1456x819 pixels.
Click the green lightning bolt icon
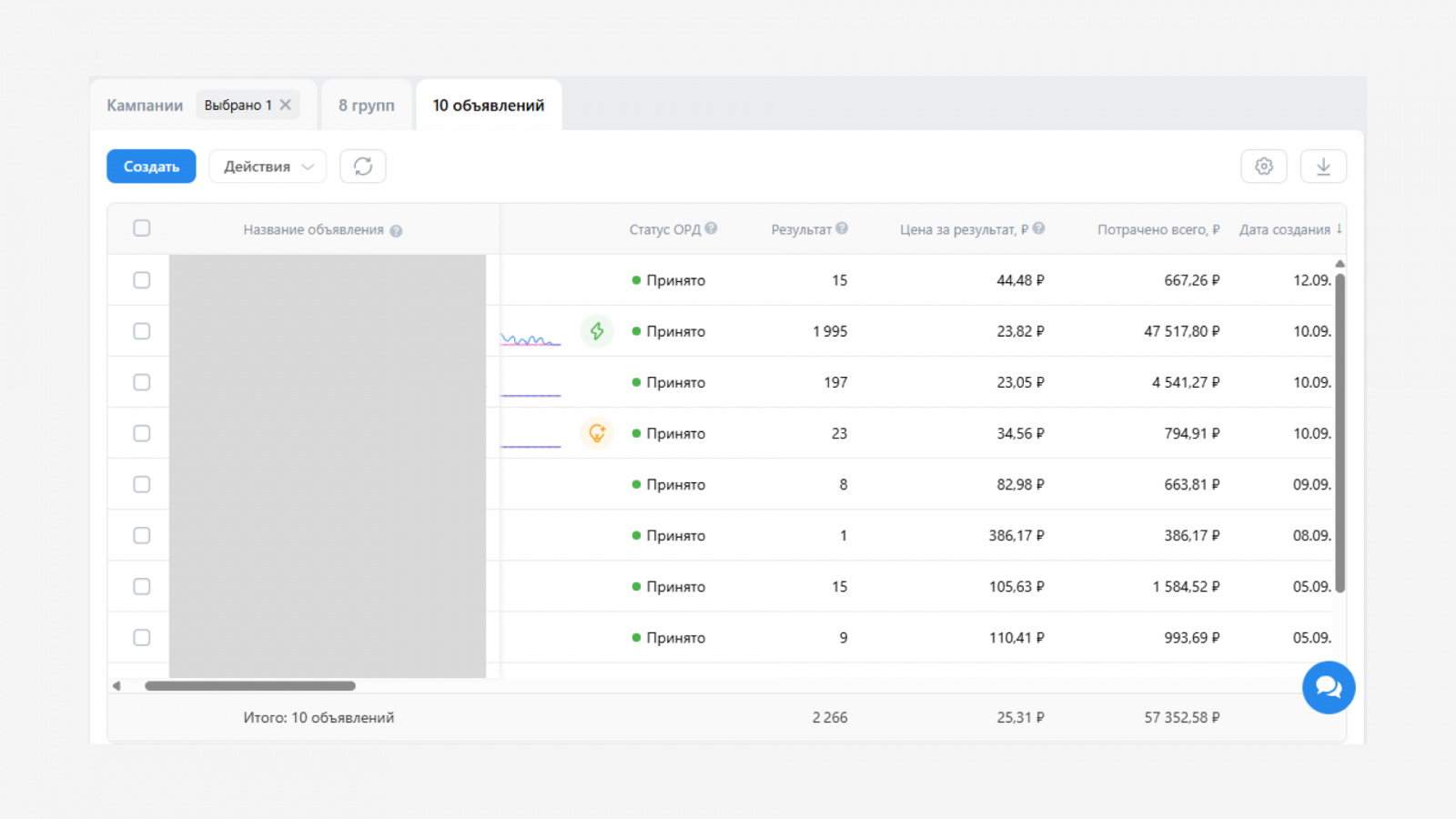click(x=597, y=331)
